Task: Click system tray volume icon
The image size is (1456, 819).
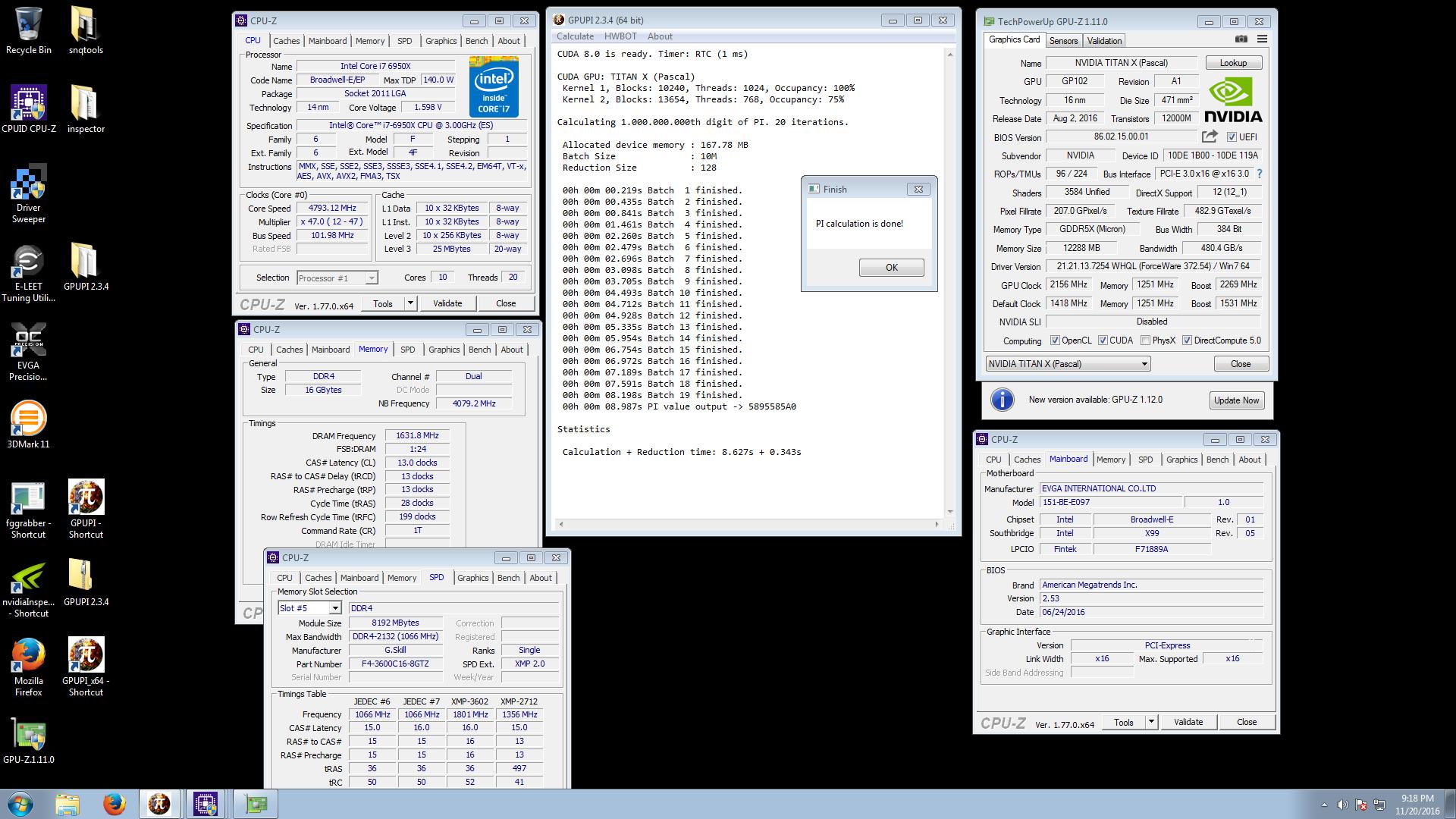Action: (x=1342, y=805)
